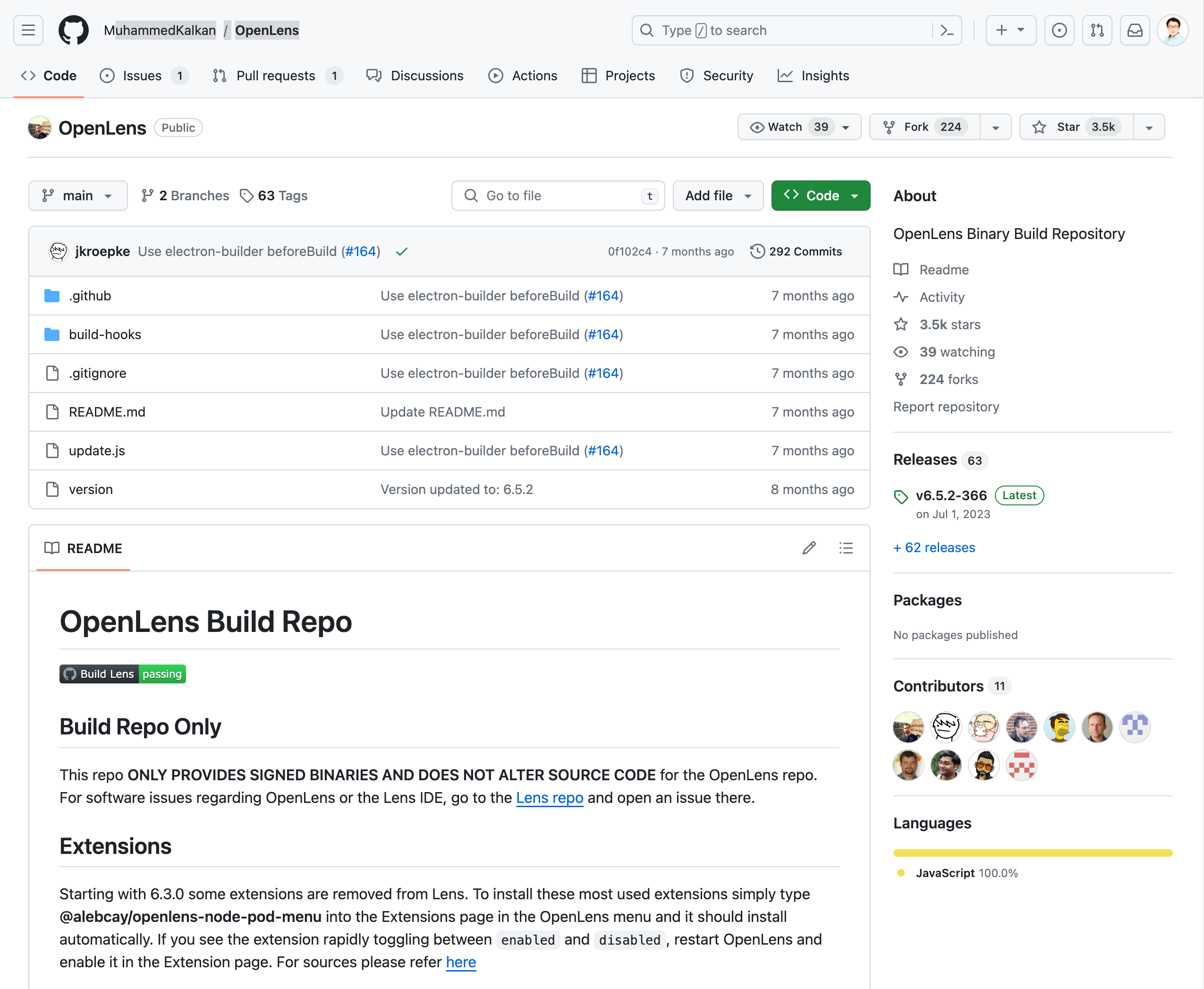Open the star lists dropdown arrow
Image resolution: width=1204 pixels, height=989 pixels.
tap(1149, 127)
